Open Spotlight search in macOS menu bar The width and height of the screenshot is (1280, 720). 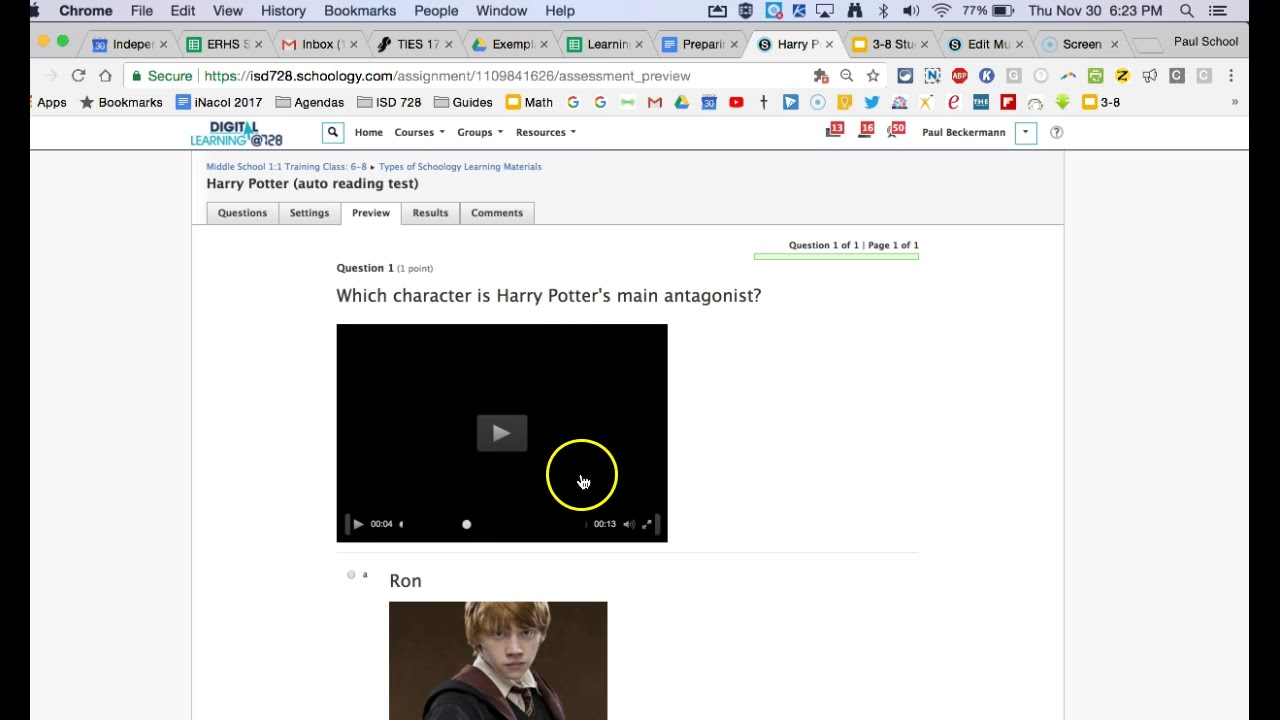point(1187,11)
